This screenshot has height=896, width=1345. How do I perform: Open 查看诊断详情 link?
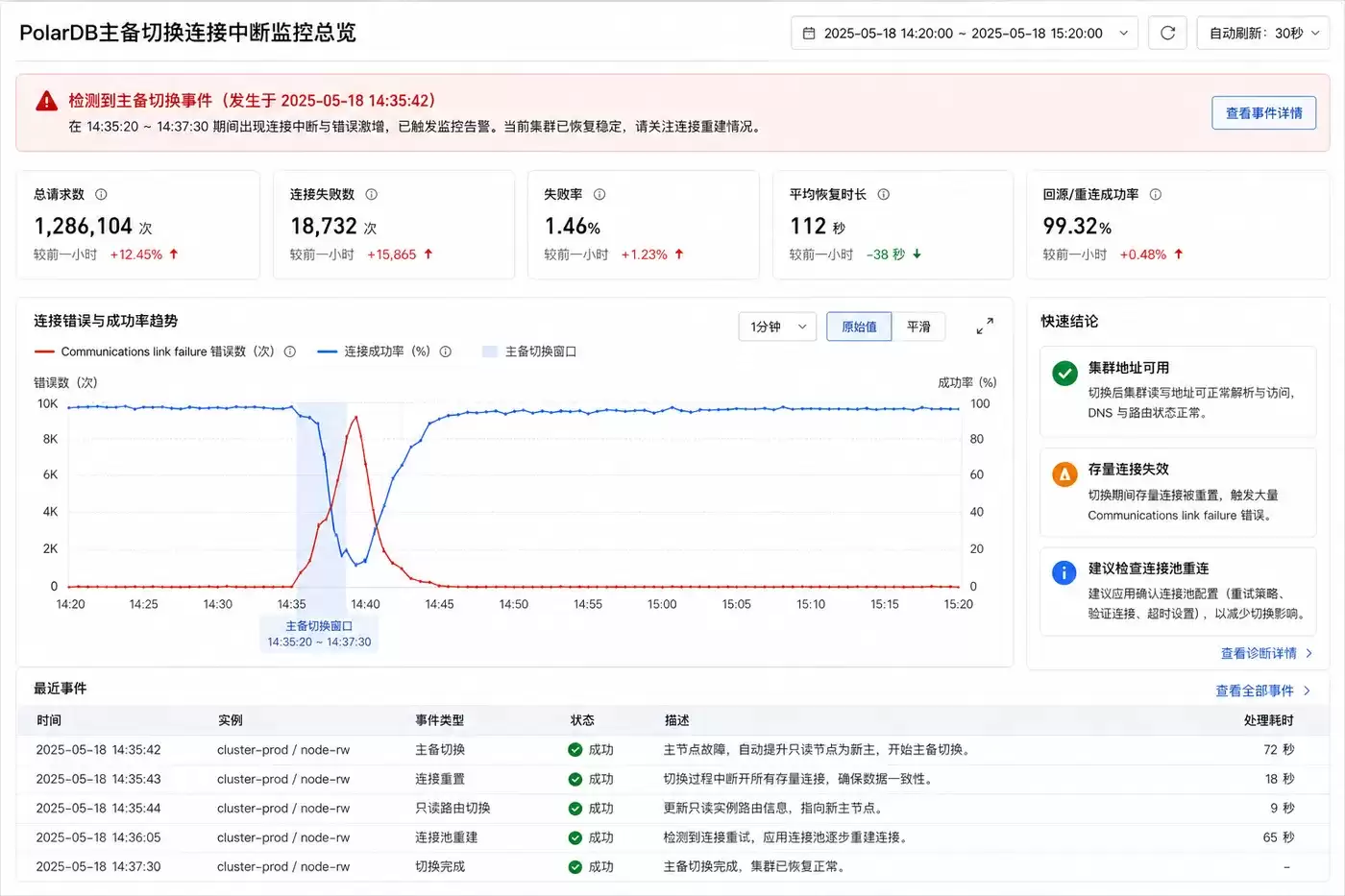pyautogui.click(x=1266, y=653)
